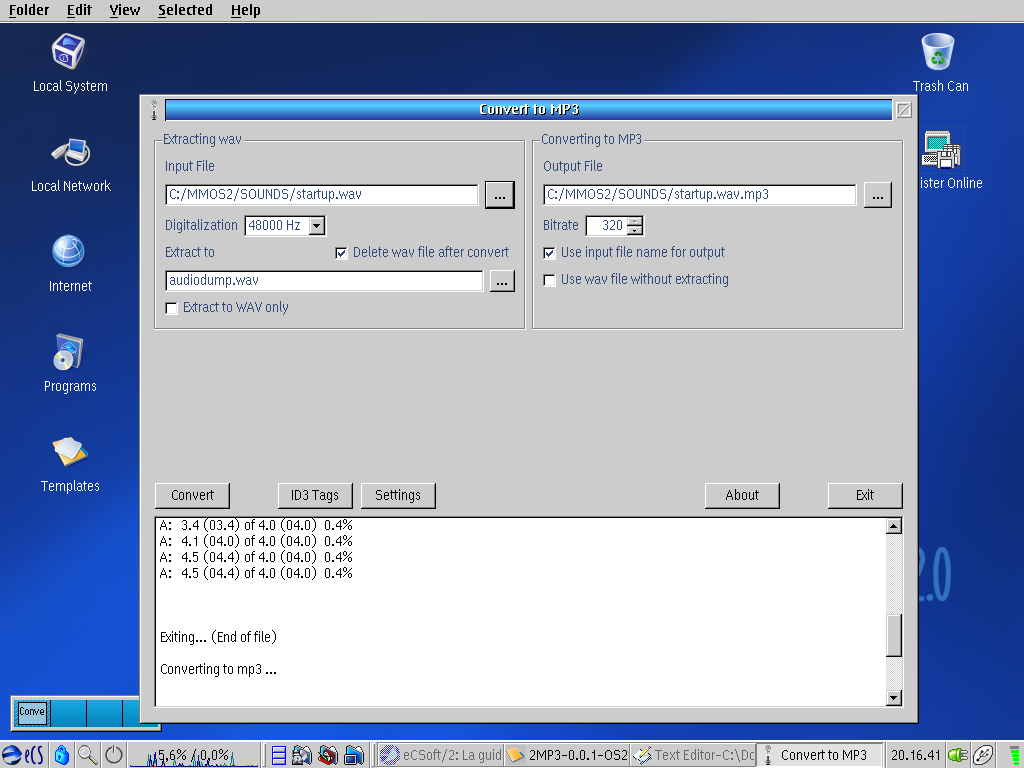Open the Help menu

click(x=246, y=10)
